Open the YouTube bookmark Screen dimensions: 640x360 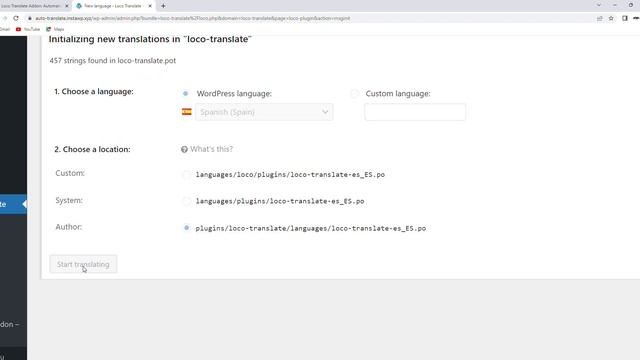[28, 29]
